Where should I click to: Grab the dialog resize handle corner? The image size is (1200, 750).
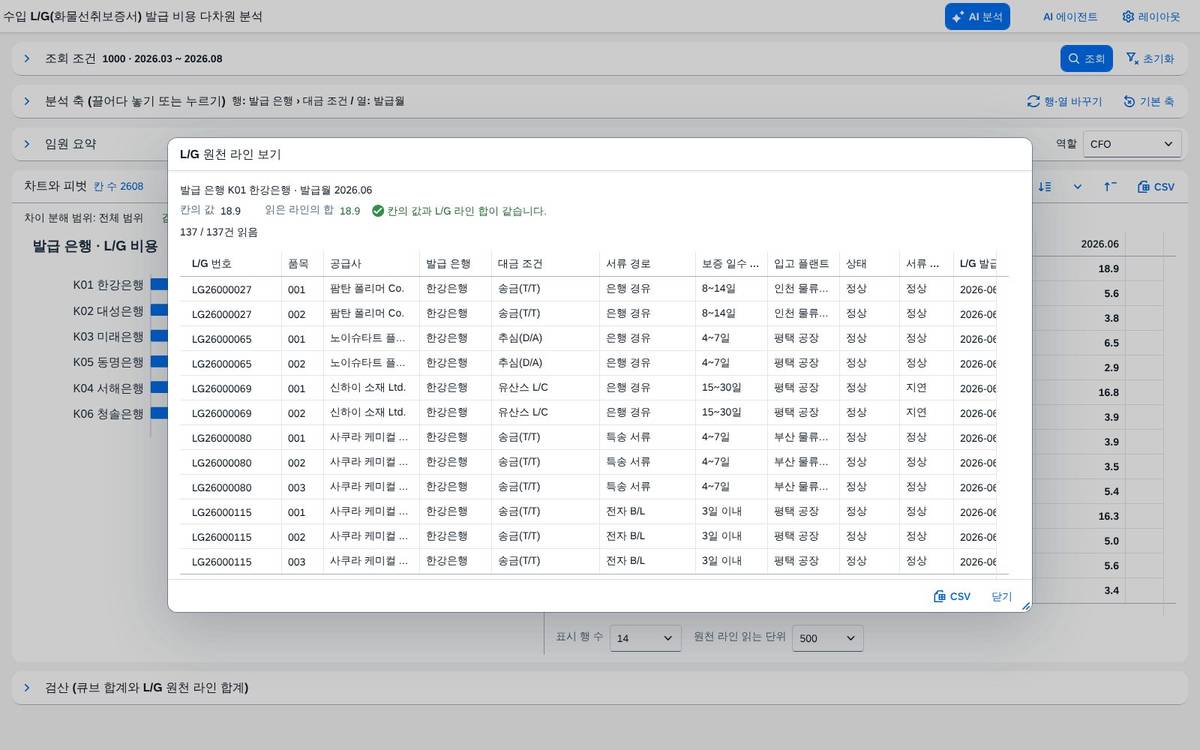pyautogui.click(x=1025, y=605)
